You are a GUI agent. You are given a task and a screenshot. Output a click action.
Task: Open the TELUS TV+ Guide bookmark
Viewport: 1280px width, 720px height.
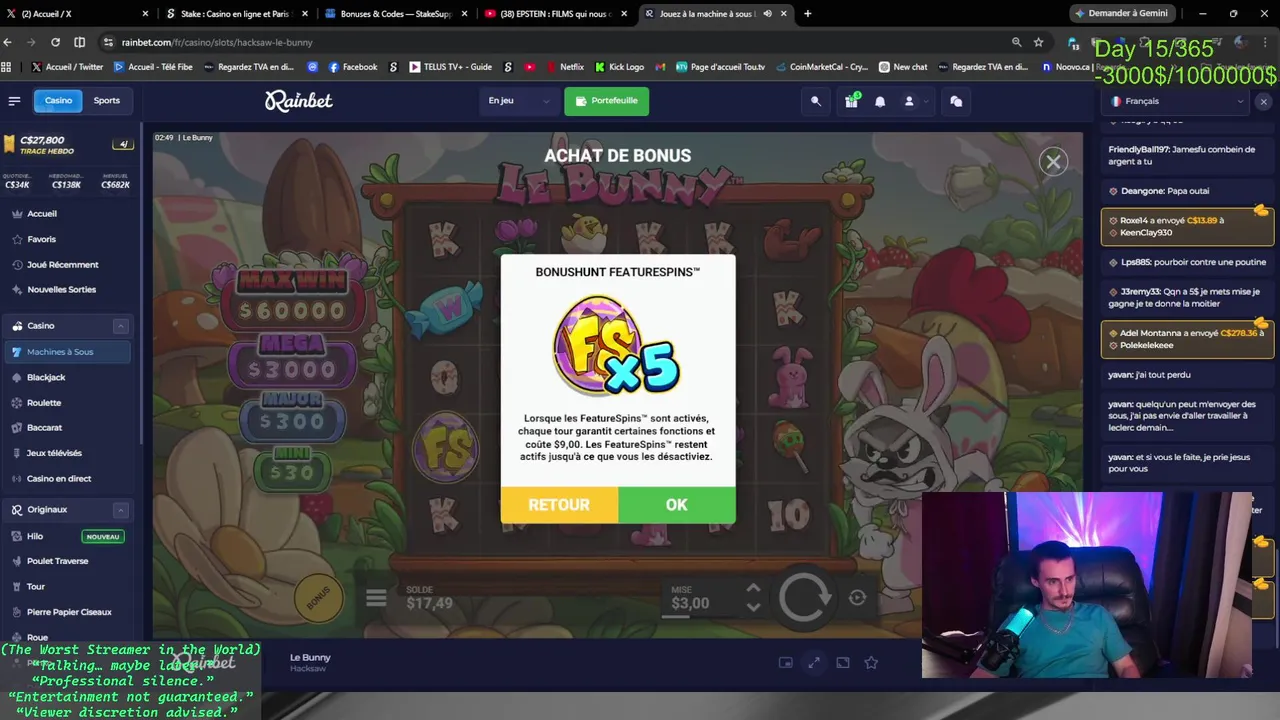[x=450, y=67]
